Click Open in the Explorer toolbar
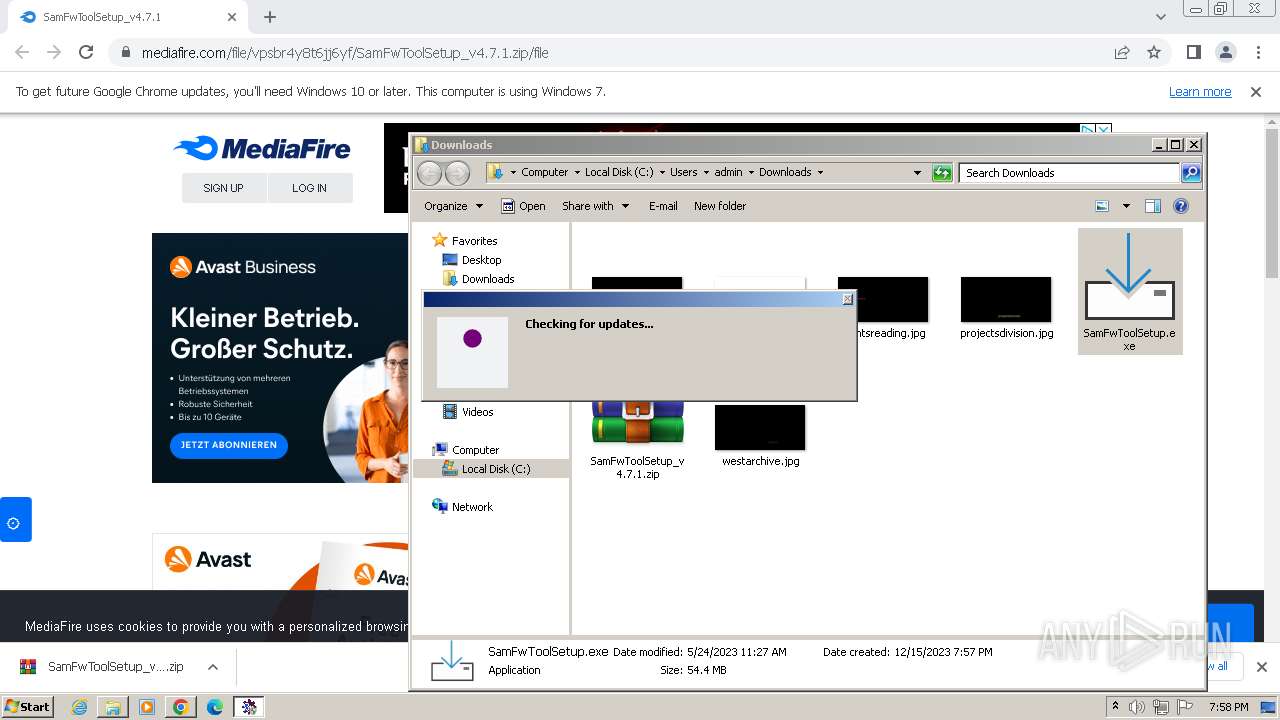This screenshot has height=720, width=1280. coord(523,206)
